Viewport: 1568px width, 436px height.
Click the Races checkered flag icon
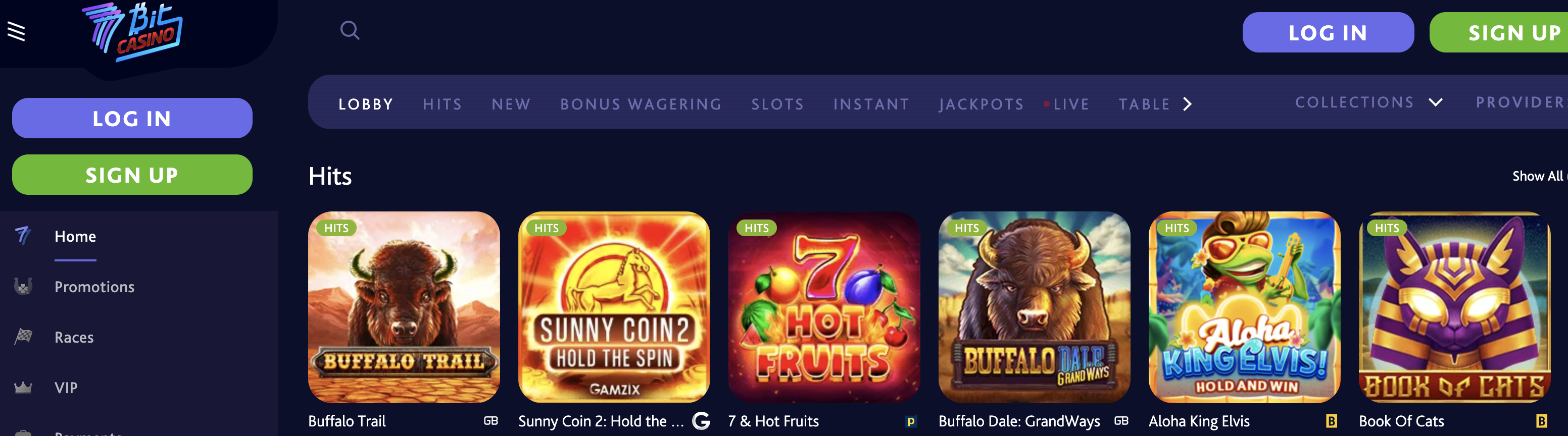(x=23, y=336)
